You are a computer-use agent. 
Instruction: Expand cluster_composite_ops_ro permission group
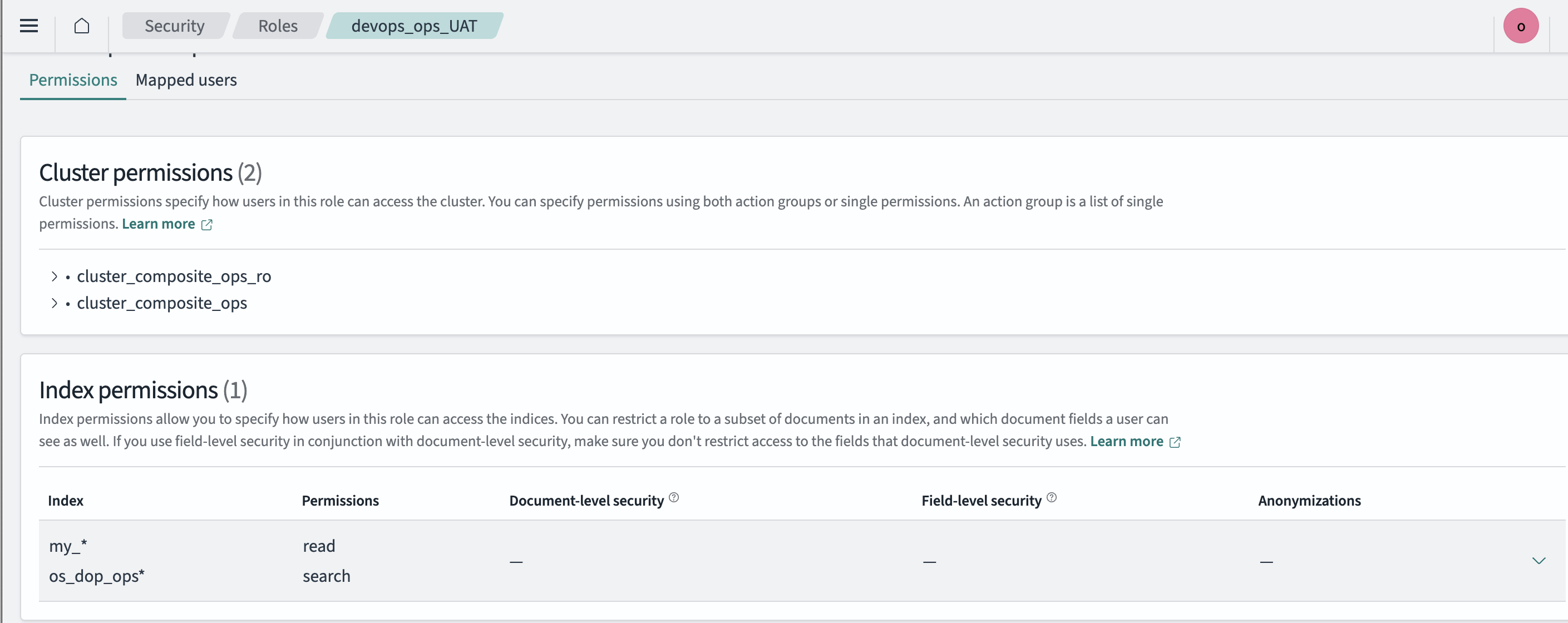click(x=54, y=277)
